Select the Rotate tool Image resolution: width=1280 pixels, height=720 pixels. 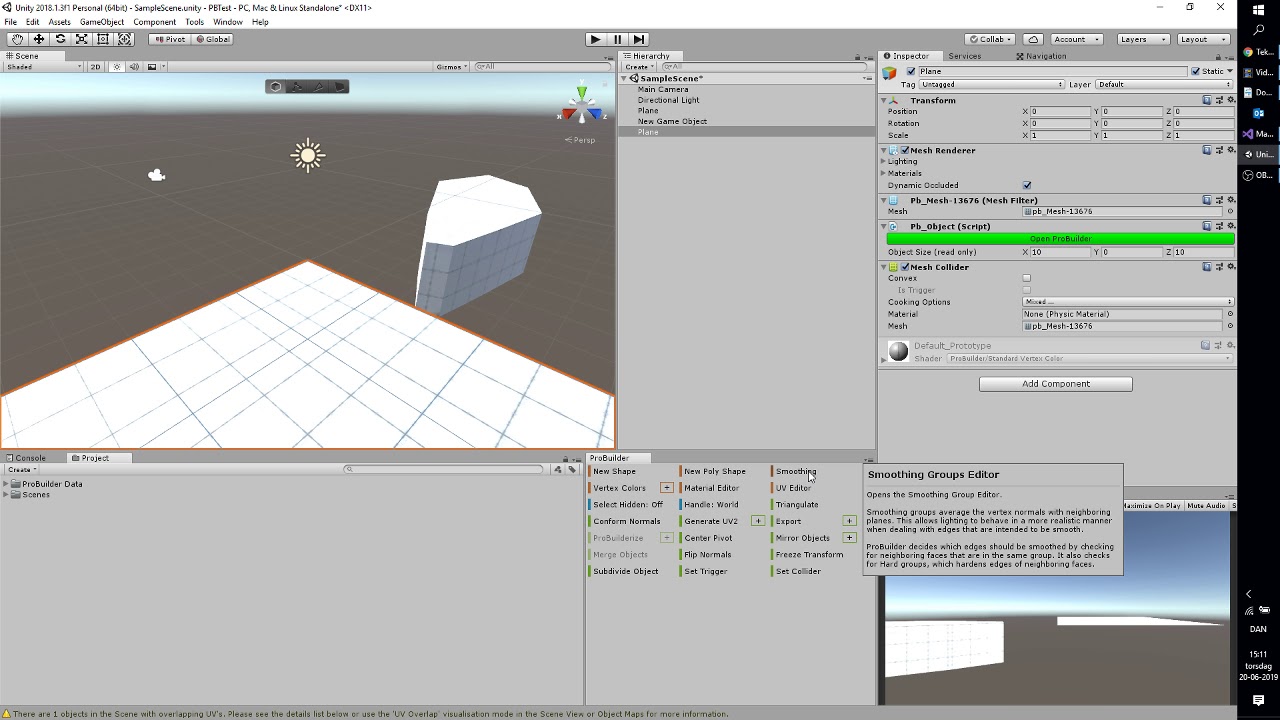(x=60, y=39)
